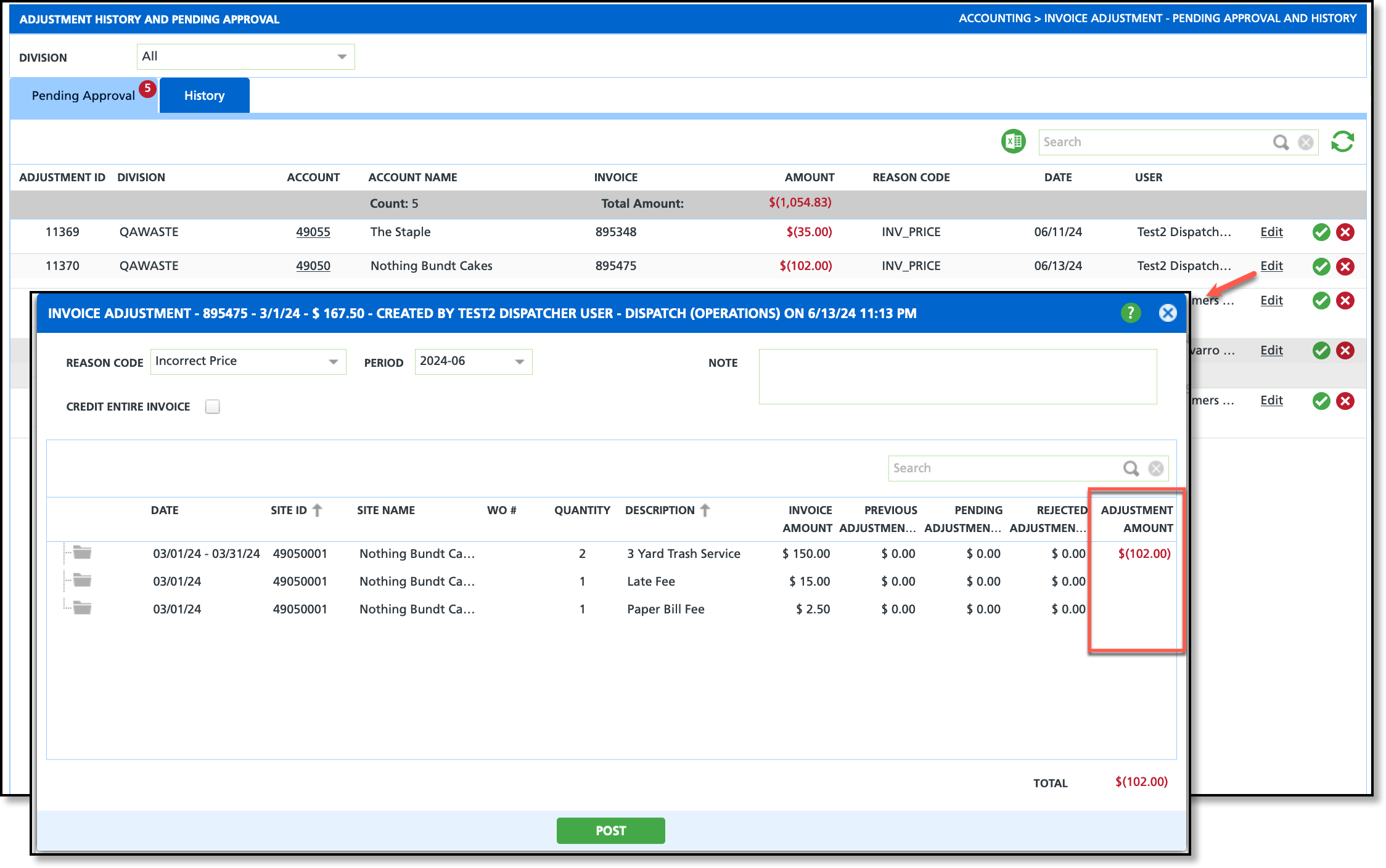The image size is (1386, 868).
Task: Approve adjustment 11369 with green checkmark
Action: (x=1321, y=232)
